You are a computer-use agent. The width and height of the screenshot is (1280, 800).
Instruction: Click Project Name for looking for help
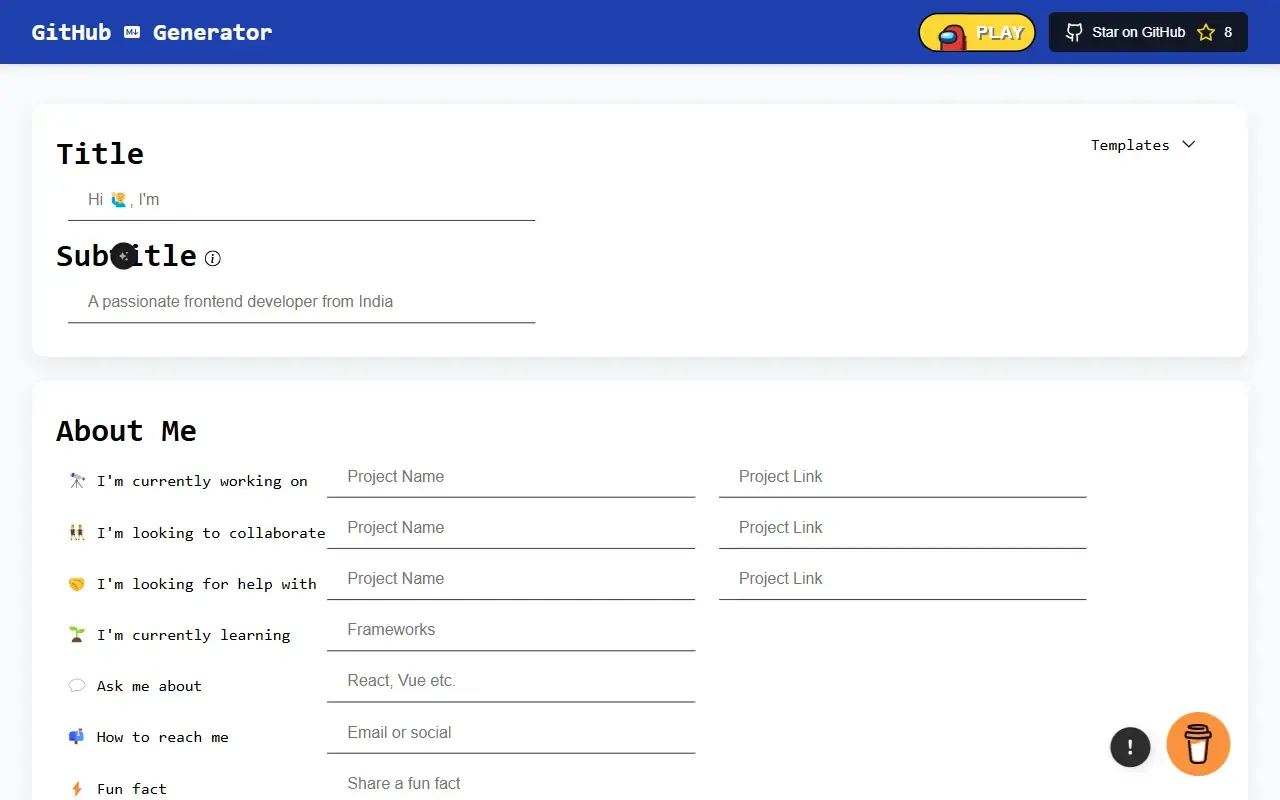click(511, 579)
